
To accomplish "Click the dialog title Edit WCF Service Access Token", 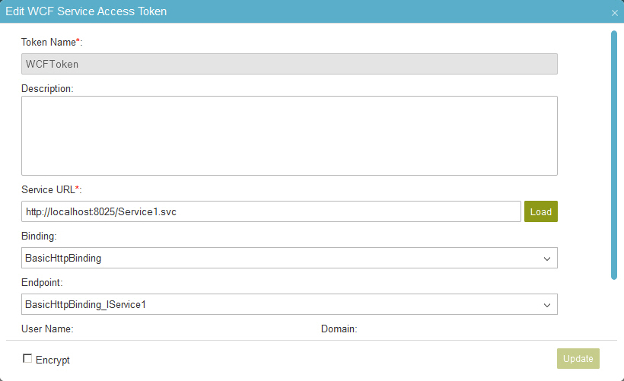I will pos(86,11).
